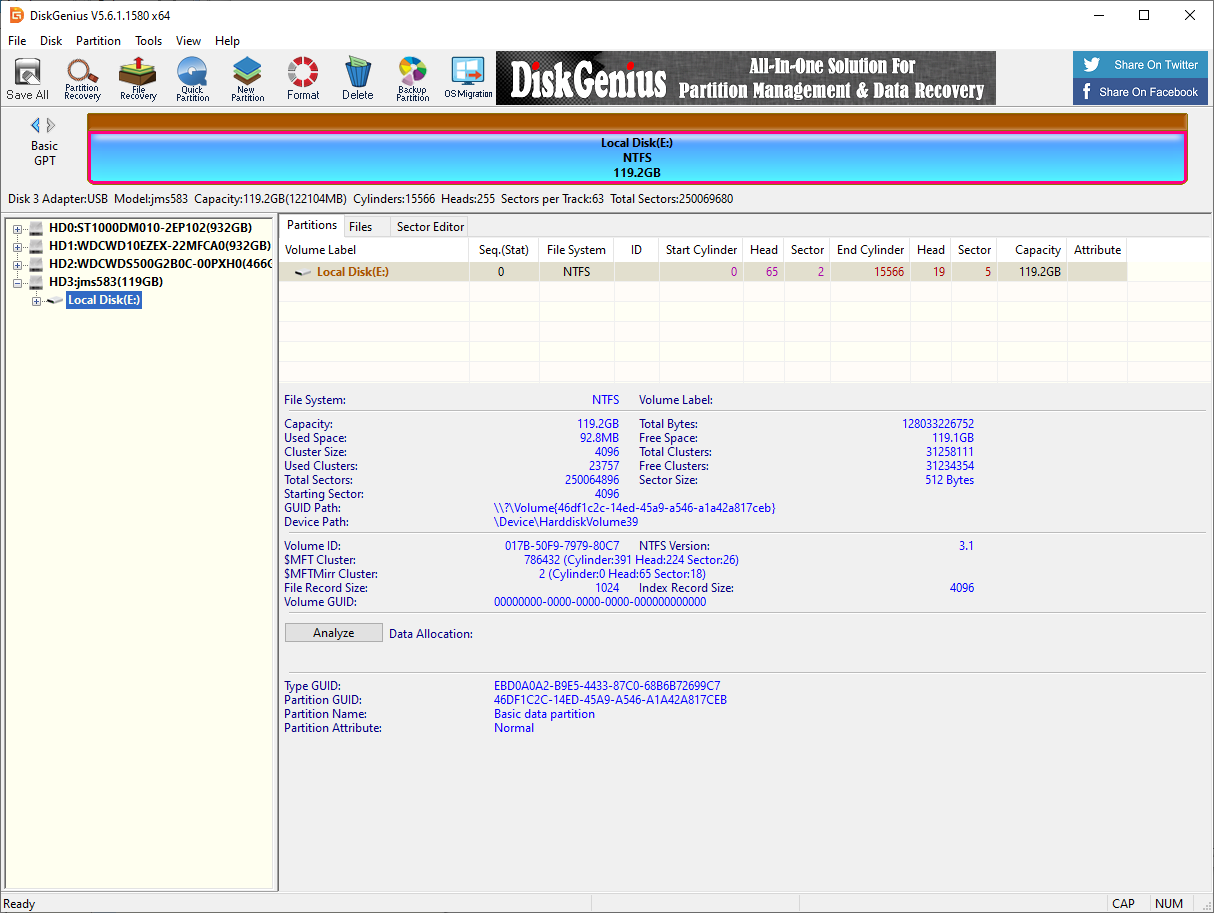Start the OS Migration tool
1214x913 pixels.
click(x=468, y=78)
